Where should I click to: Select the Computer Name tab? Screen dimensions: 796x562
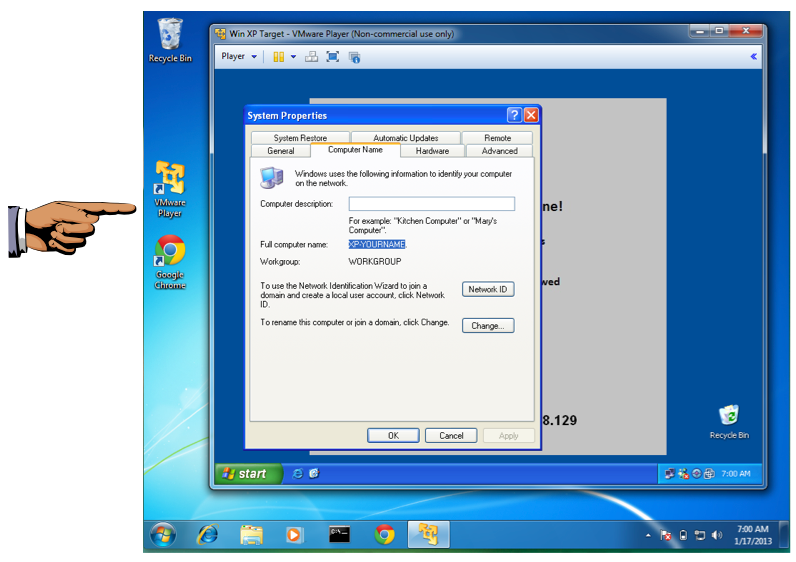(355, 150)
